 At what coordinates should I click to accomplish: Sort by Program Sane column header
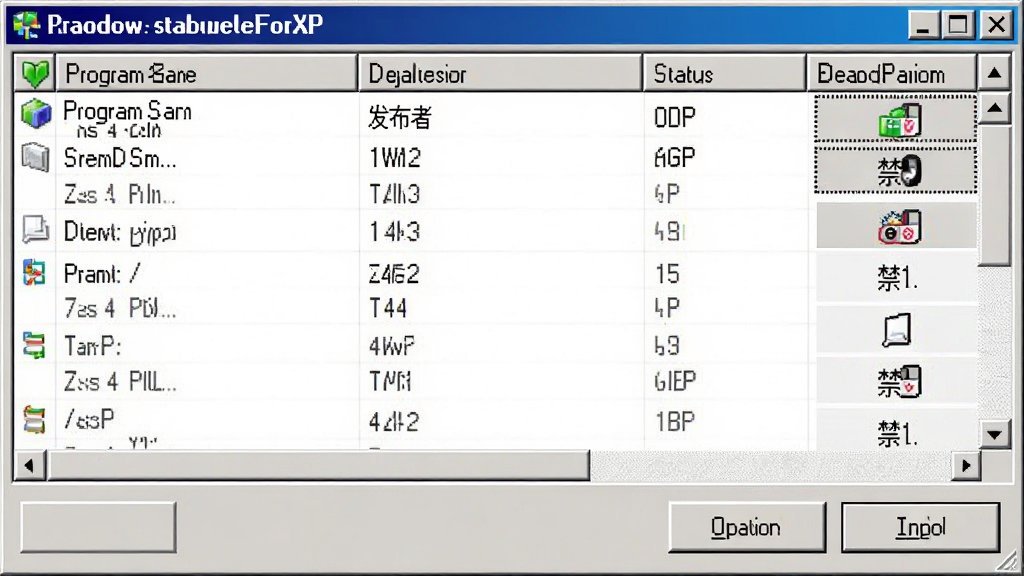207,74
